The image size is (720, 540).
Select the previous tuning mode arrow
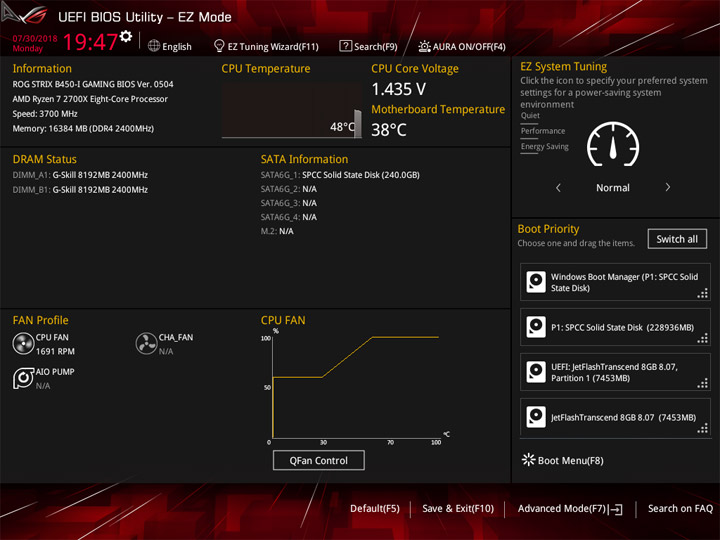558,187
